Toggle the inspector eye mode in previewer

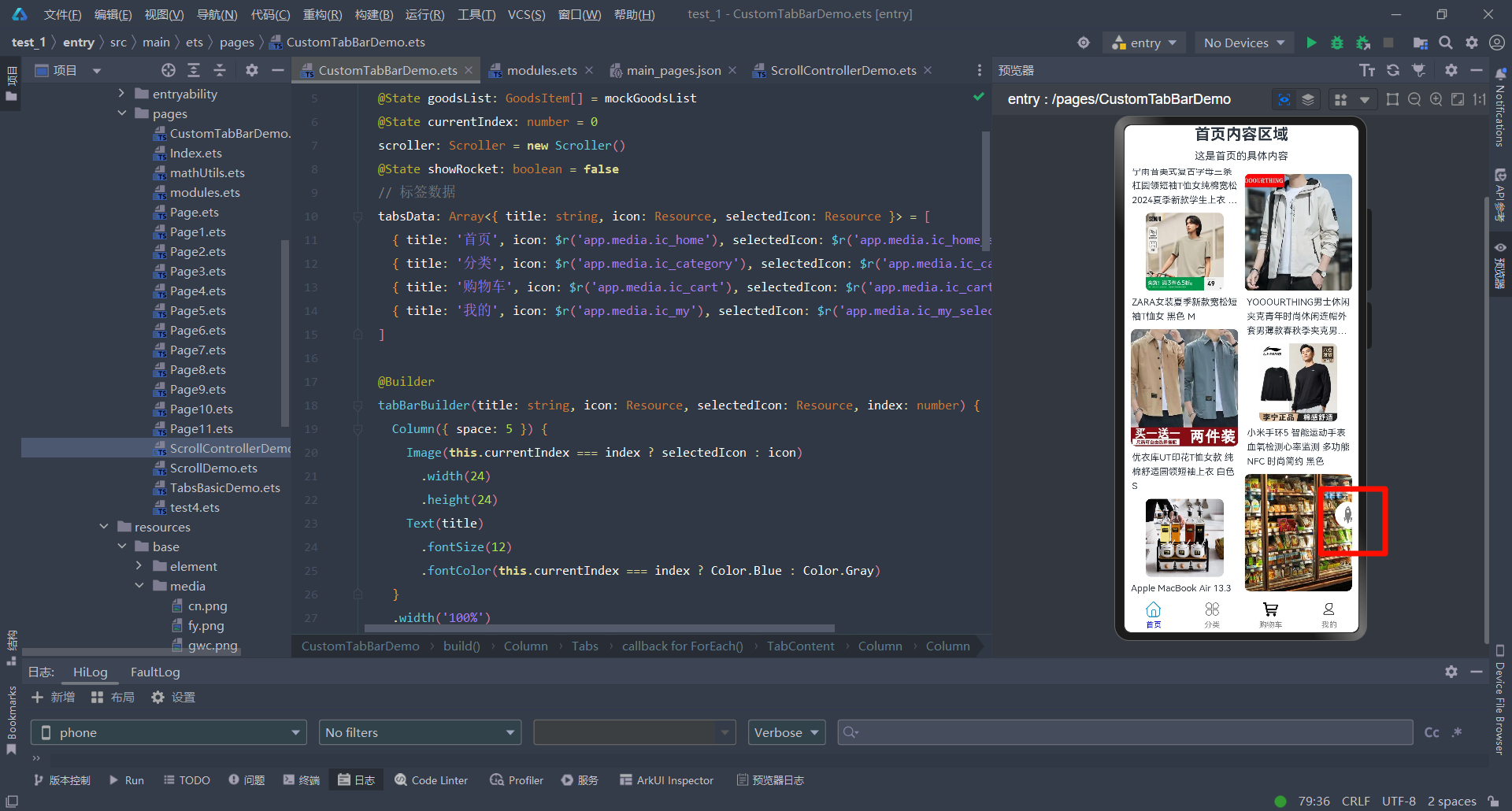click(x=1284, y=99)
